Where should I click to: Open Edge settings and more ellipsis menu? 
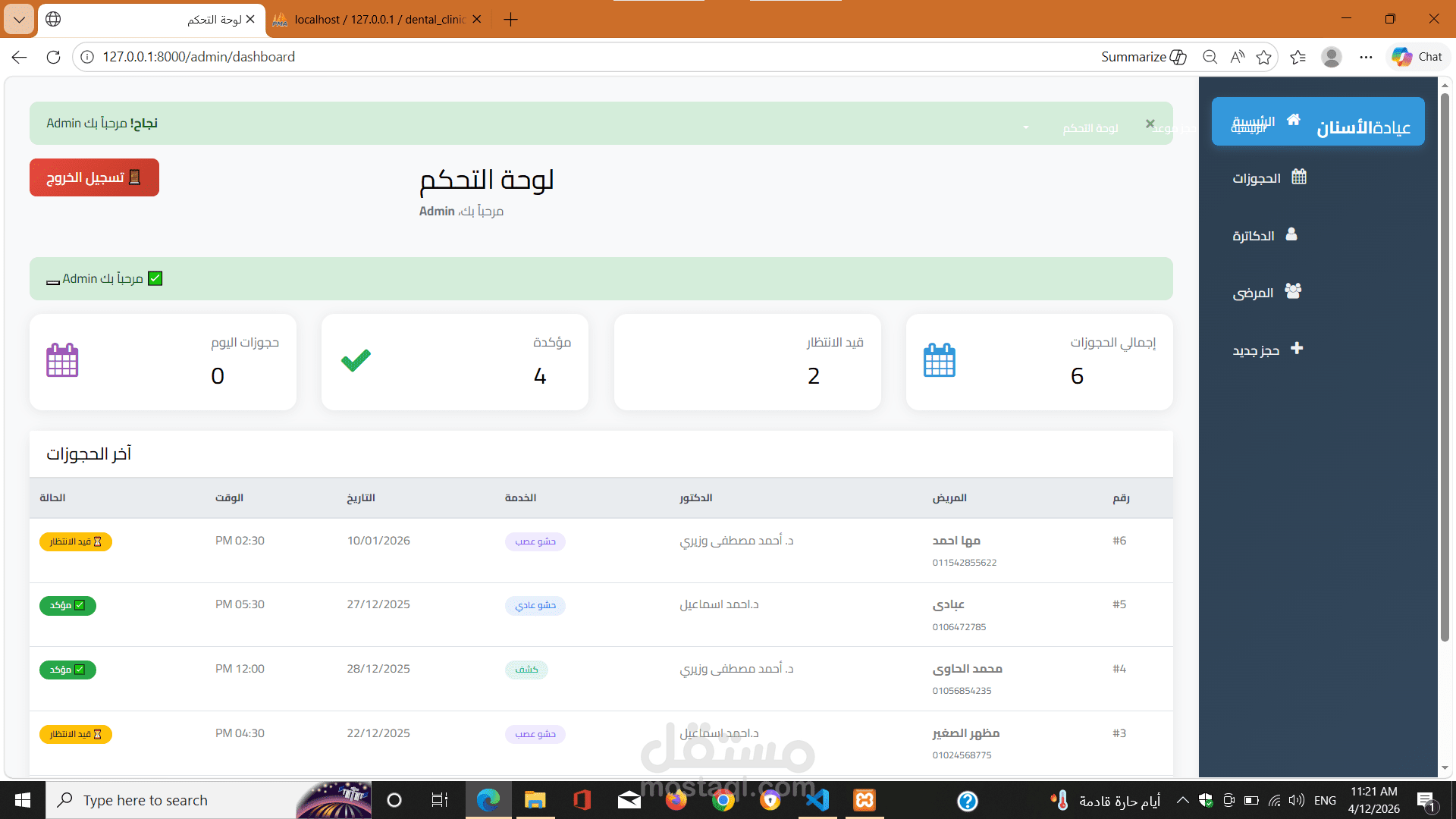[x=1366, y=57]
